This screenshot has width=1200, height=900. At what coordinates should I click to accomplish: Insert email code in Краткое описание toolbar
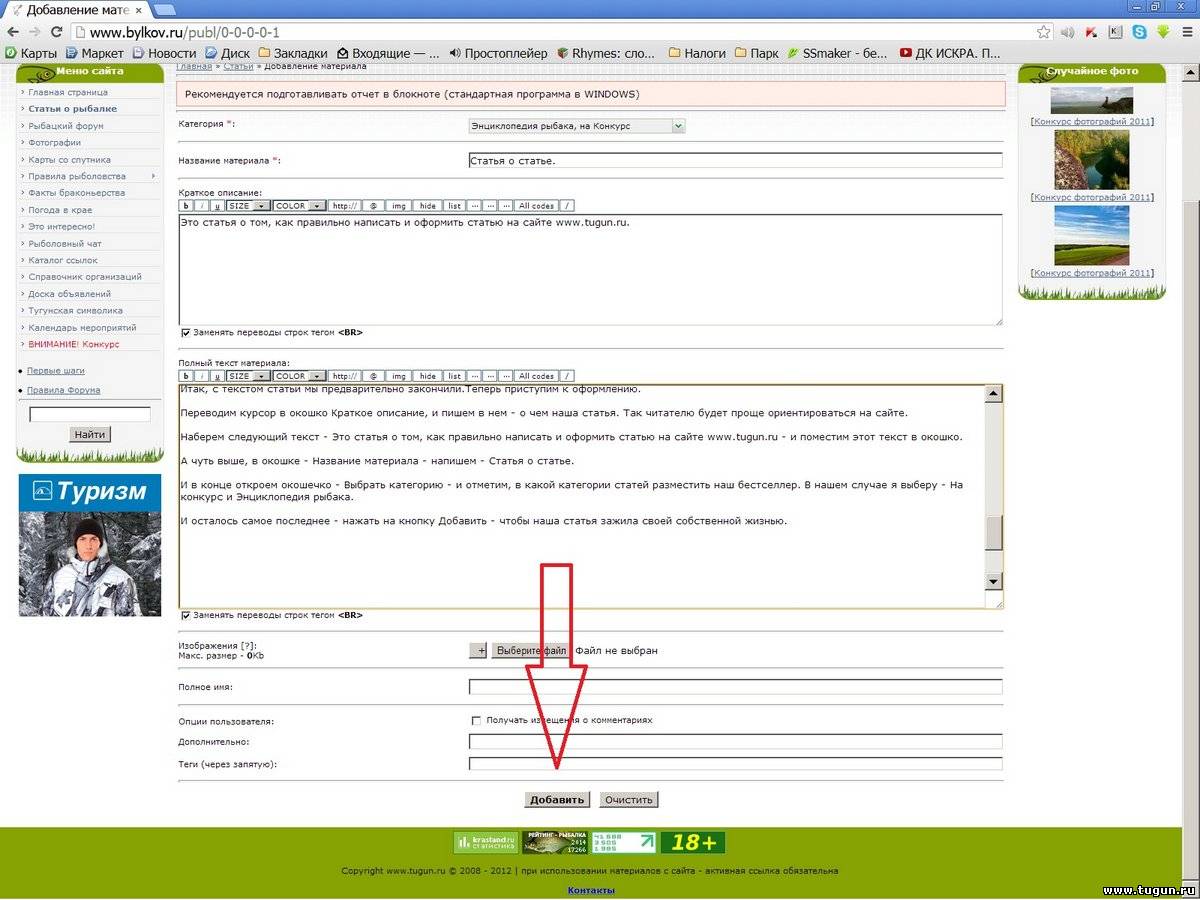[x=372, y=207]
